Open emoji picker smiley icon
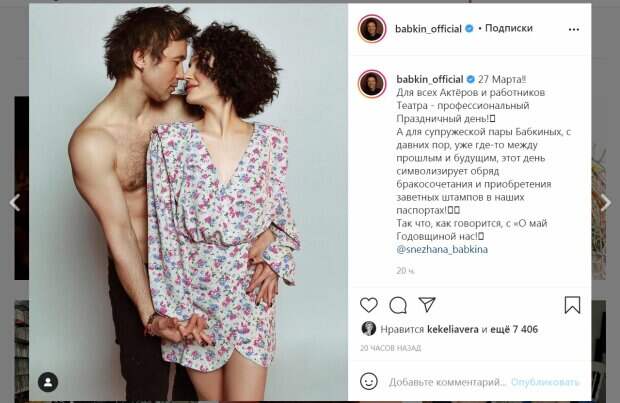620x403 pixels. (369, 381)
